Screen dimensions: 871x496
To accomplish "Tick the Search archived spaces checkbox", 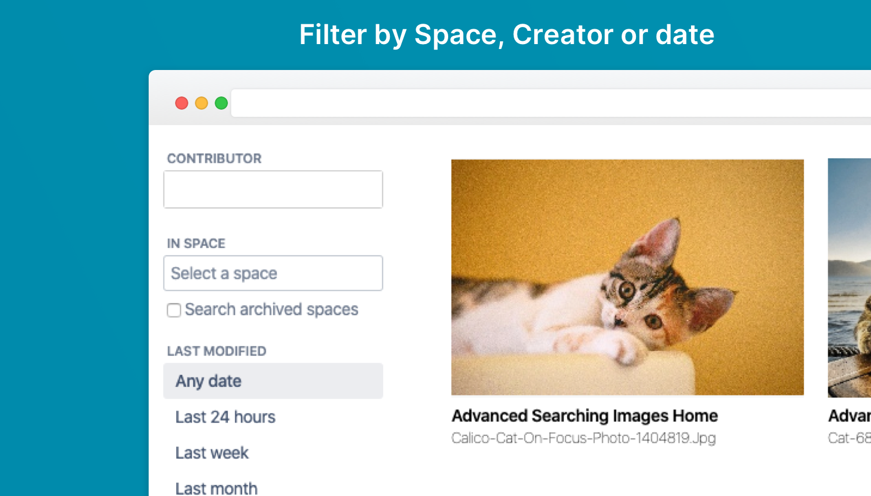I will click(x=174, y=310).
